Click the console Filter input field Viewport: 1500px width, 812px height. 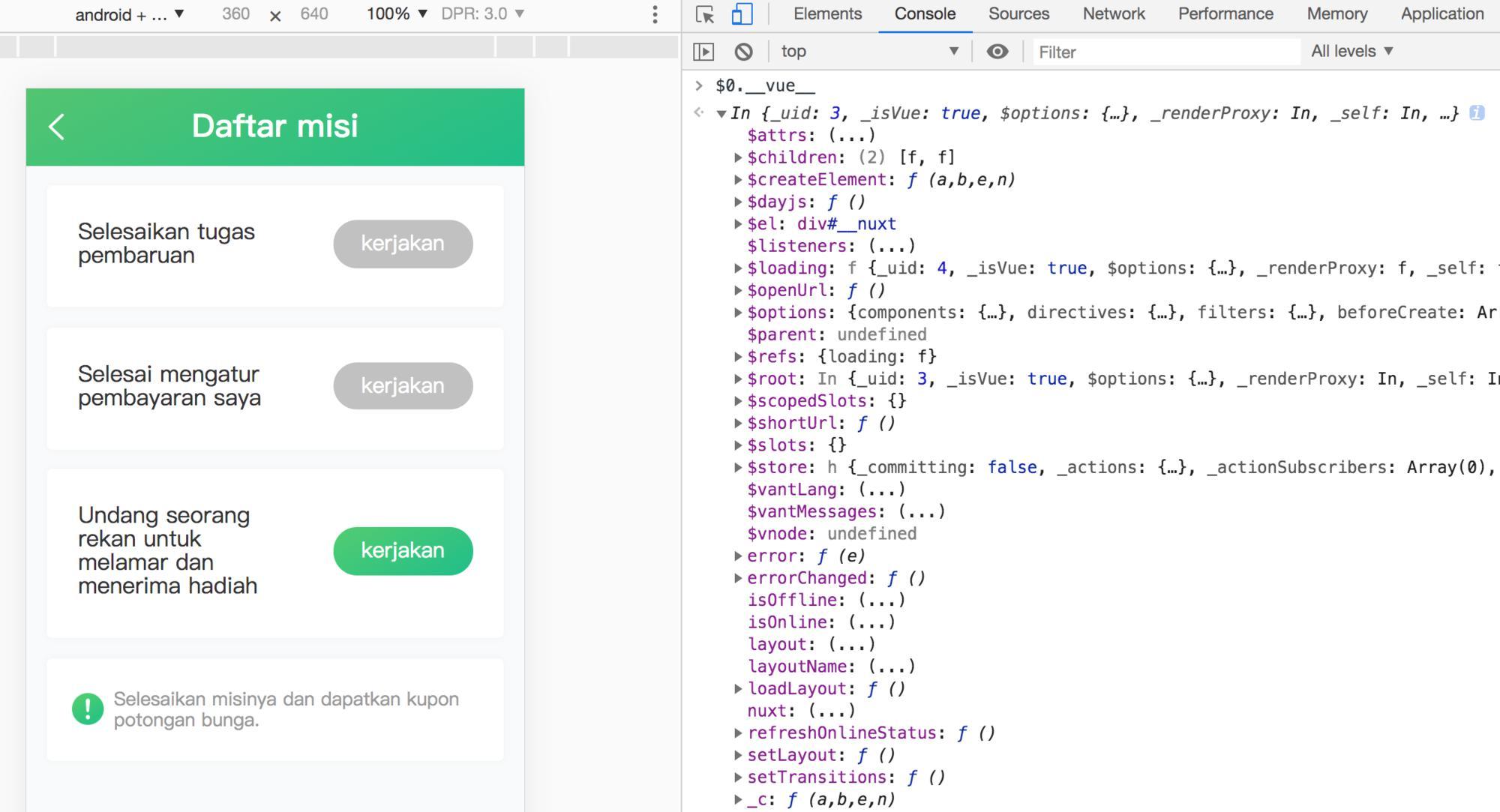(1162, 51)
